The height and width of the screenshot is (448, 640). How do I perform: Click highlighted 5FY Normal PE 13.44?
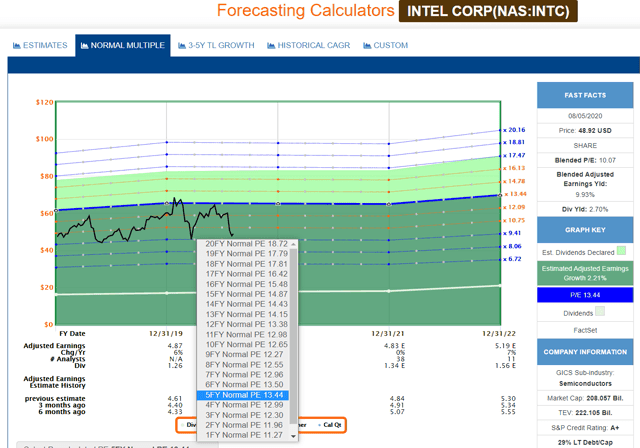244,395
